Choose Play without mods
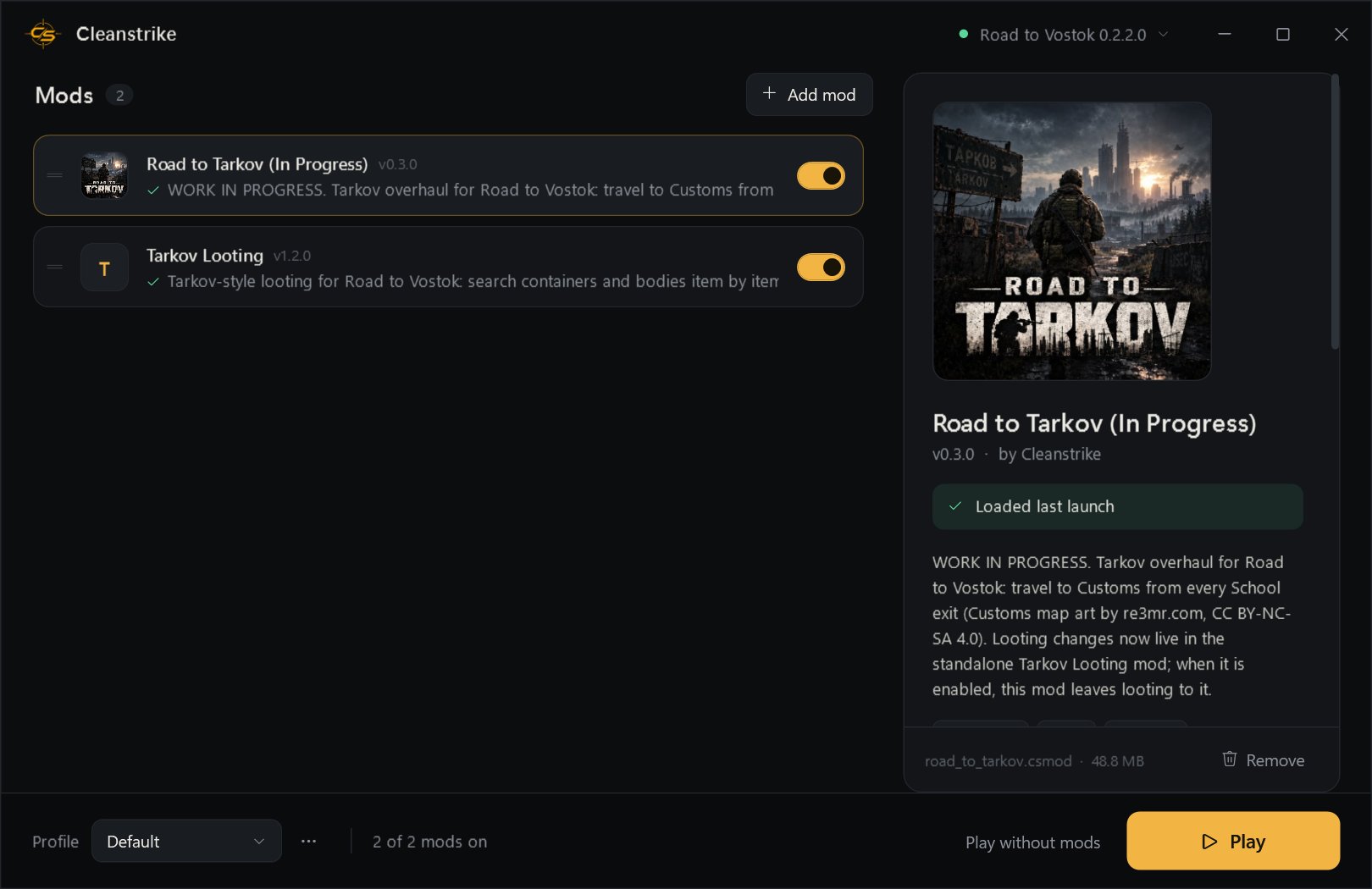The width and height of the screenshot is (1372, 889). click(x=1032, y=842)
